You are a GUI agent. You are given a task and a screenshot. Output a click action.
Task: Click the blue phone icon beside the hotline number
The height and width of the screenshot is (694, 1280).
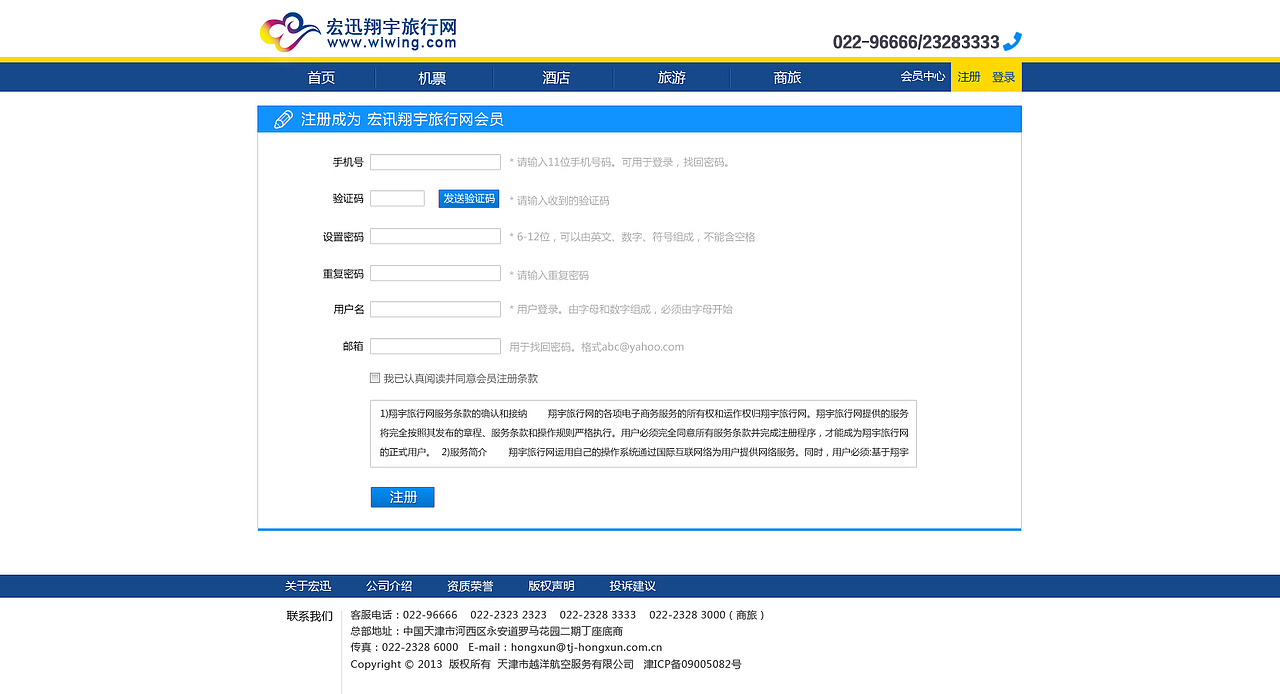[x=1012, y=41]
